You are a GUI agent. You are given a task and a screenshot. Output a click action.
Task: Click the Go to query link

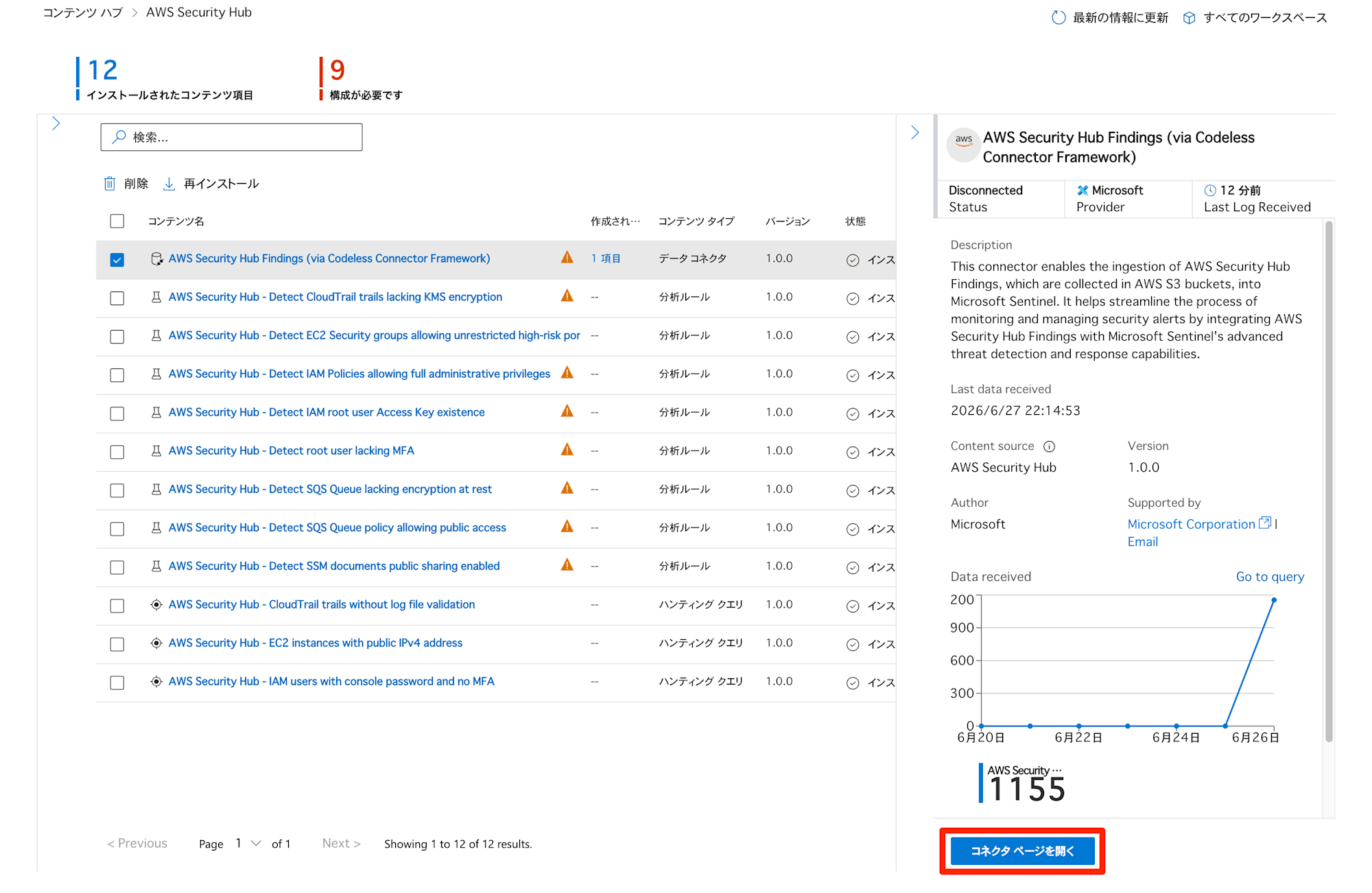point(1270,577)
